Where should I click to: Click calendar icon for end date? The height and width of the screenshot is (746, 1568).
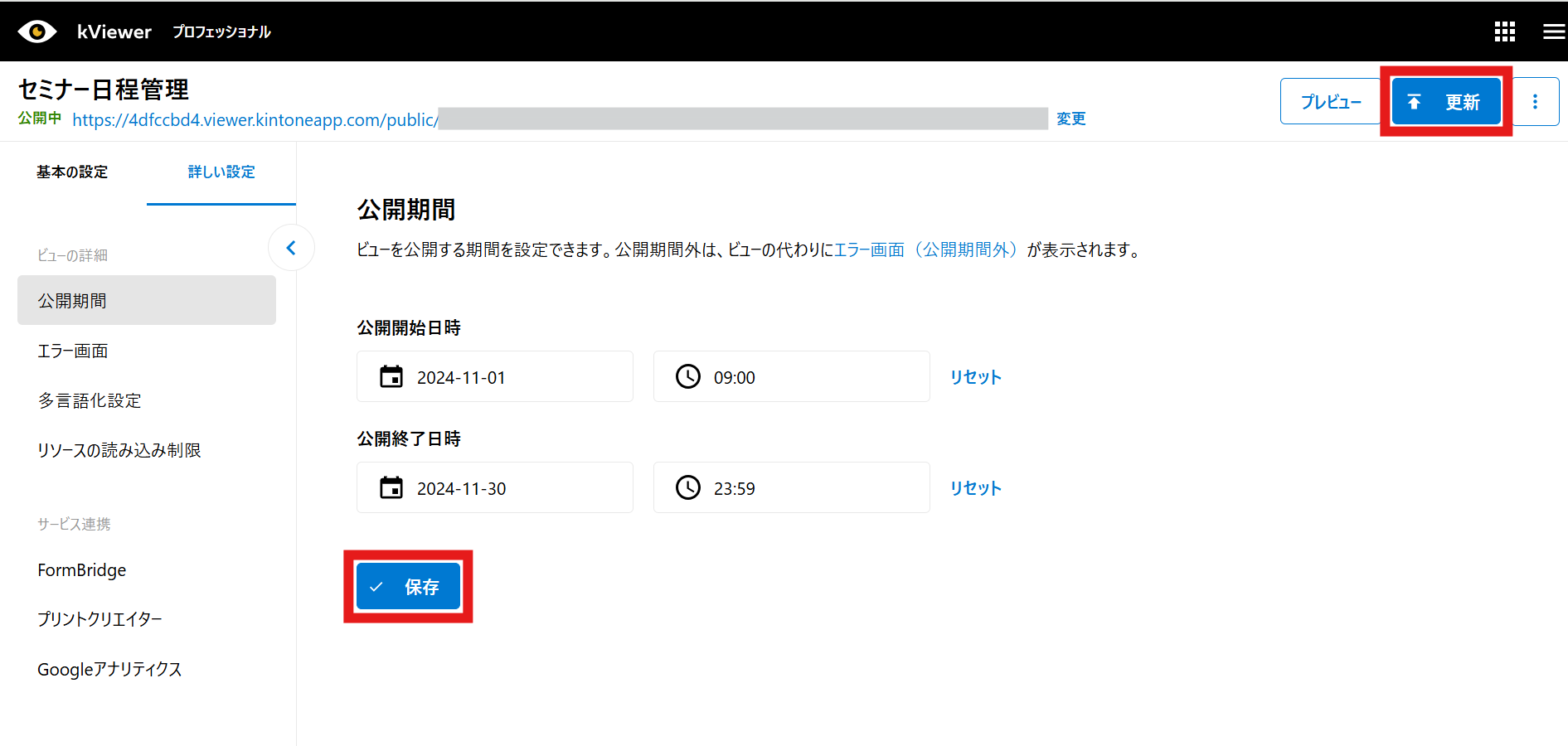point(391,488)
